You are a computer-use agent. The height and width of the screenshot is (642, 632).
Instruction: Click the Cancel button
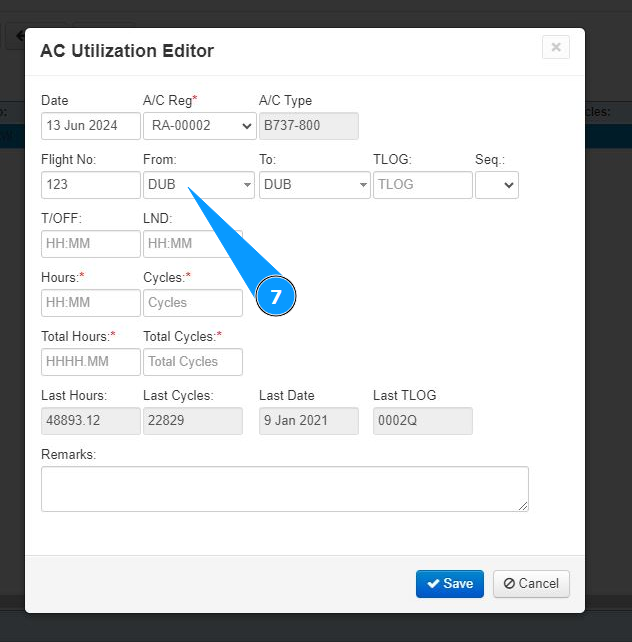click(x=531, y=584)
